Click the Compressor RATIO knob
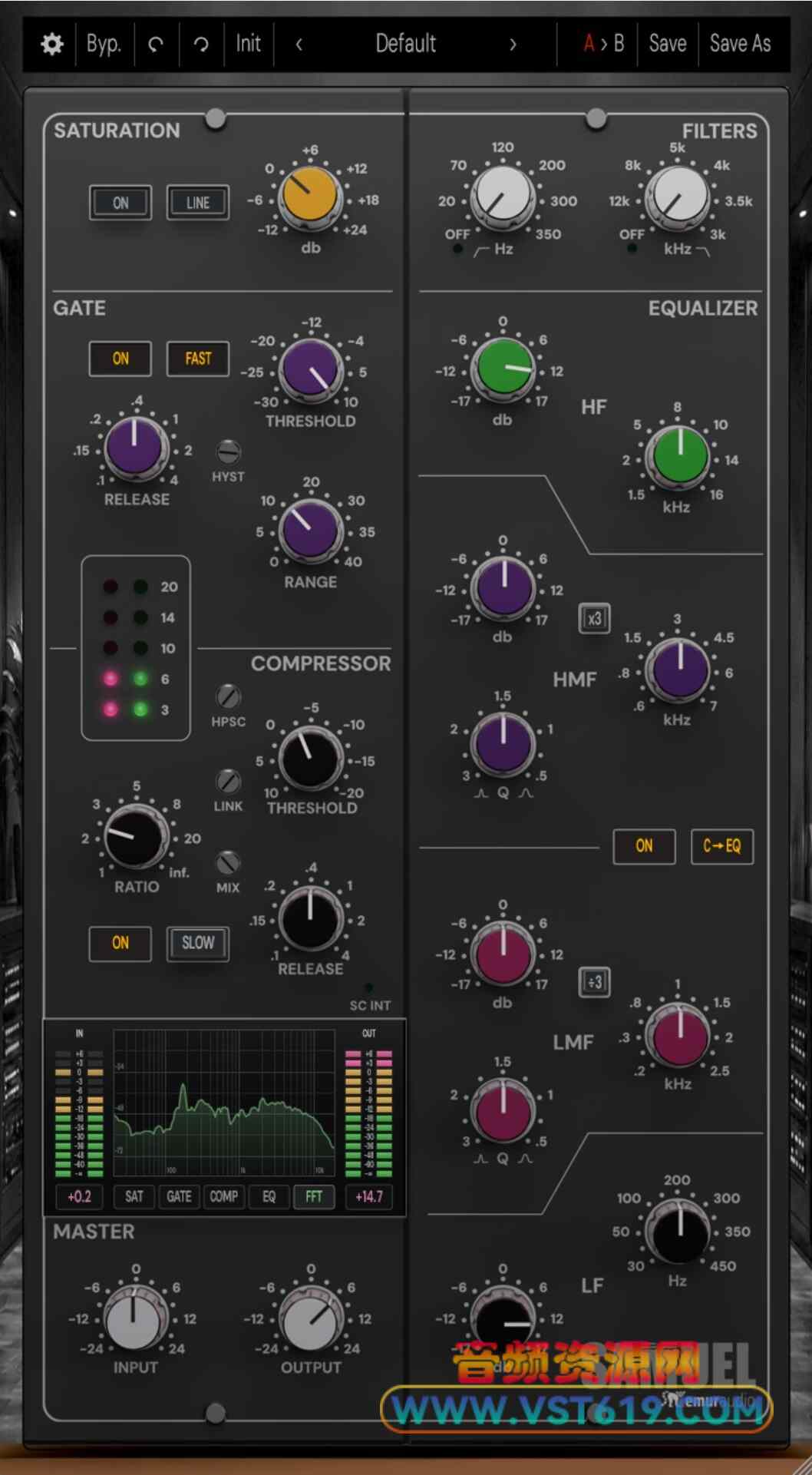The height and width of the screenshot is (1475, 812). pos(136,836)
